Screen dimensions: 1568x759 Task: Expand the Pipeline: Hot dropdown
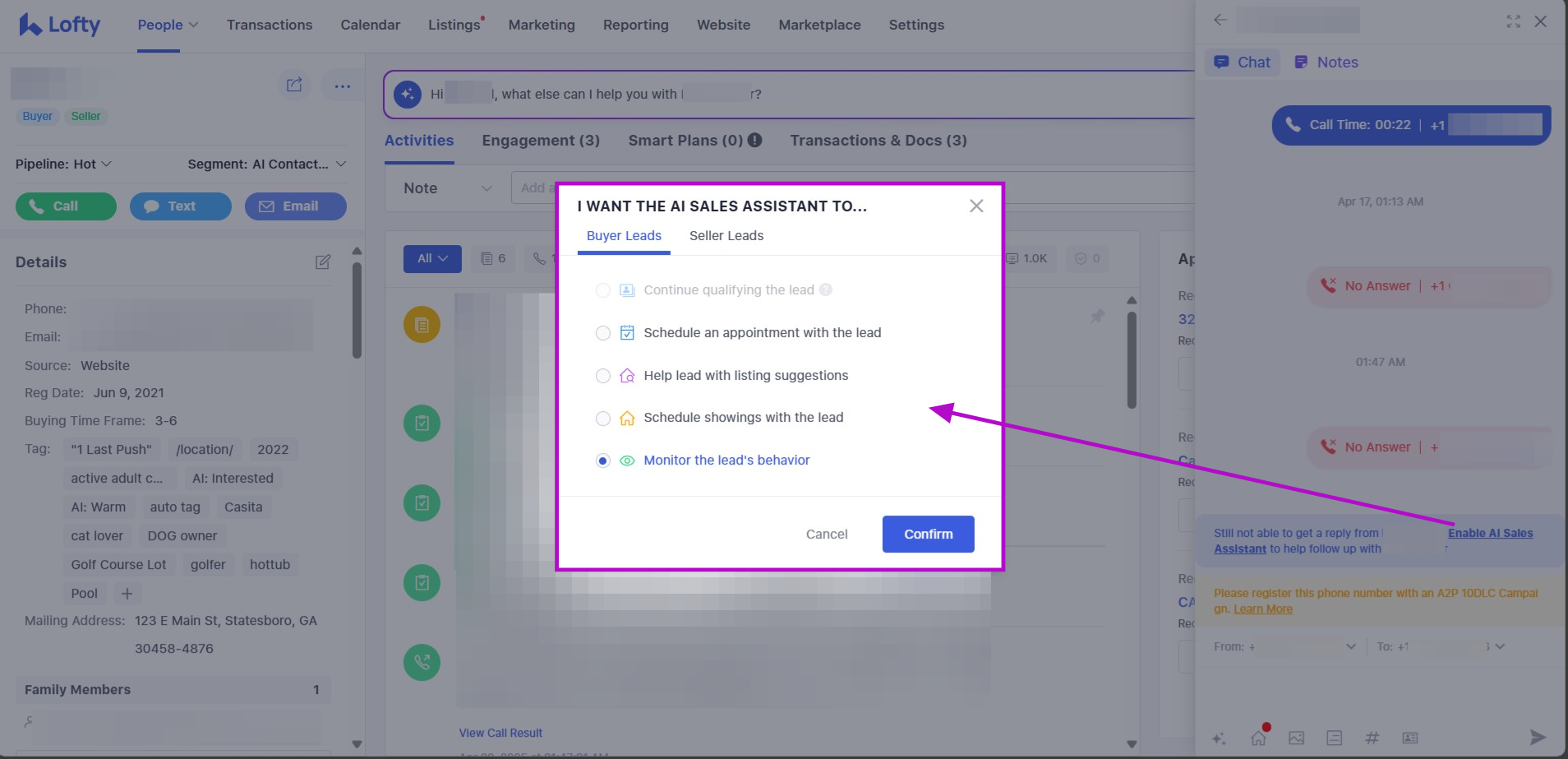coord(63,164)
